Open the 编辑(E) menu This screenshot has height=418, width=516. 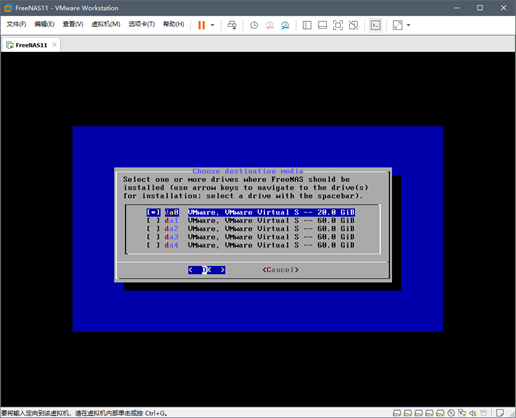(44, 24)
